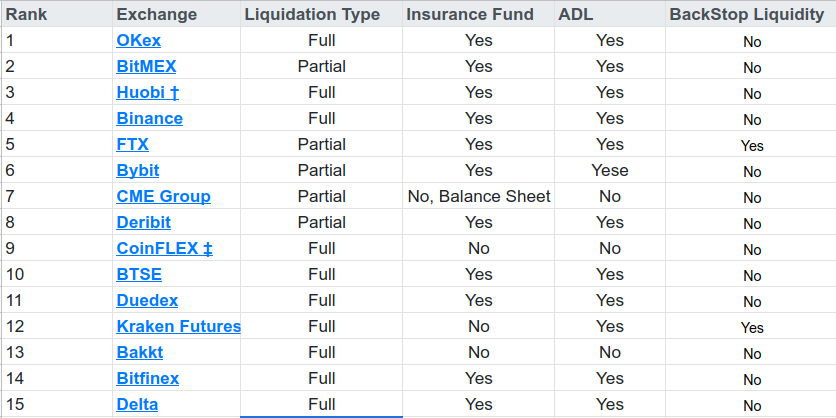Click the Exchange column header
Screen dimensions: 836x418
click(x=156, y=14)
